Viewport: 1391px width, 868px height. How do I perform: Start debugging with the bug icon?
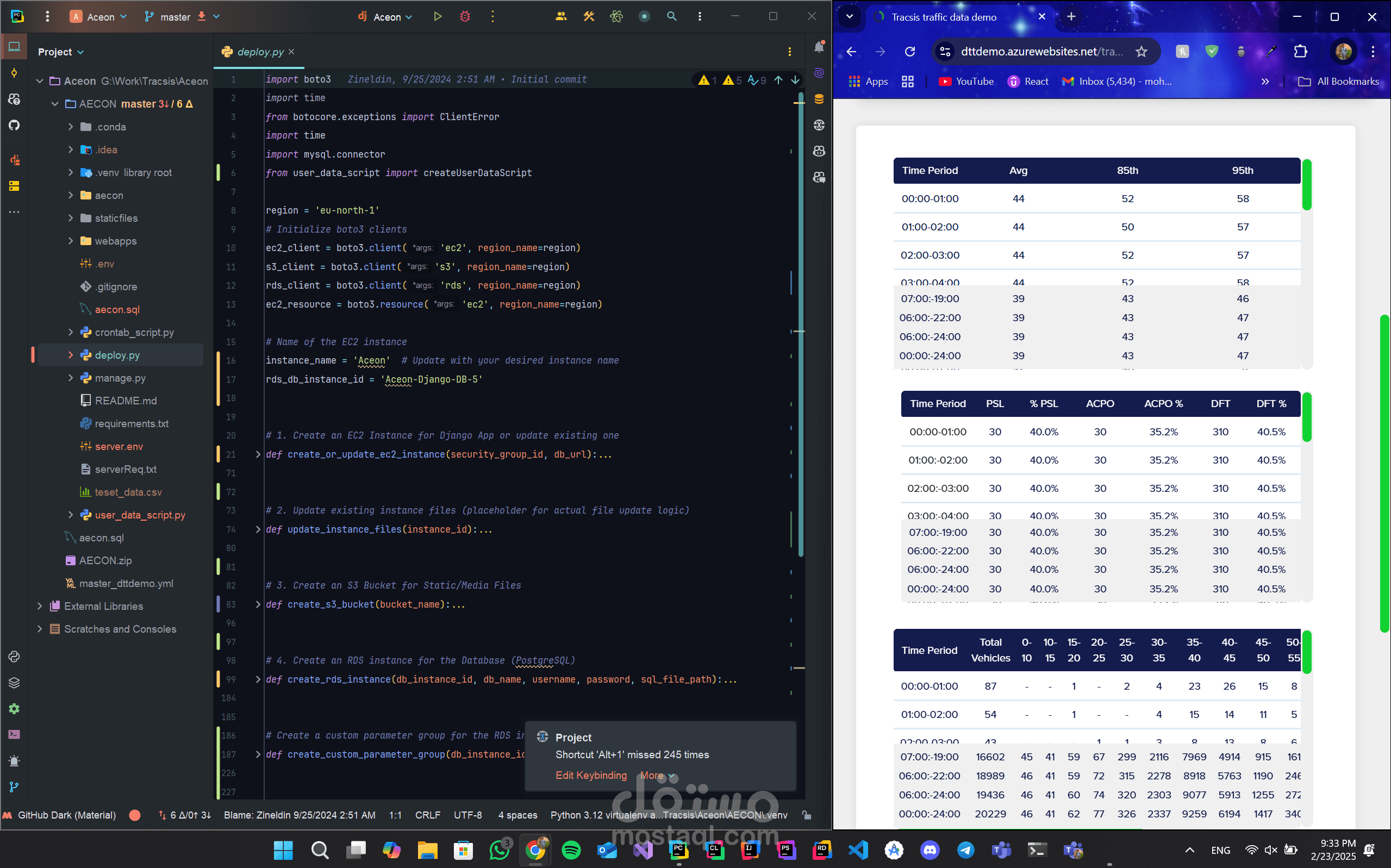(x=465, y=17)
